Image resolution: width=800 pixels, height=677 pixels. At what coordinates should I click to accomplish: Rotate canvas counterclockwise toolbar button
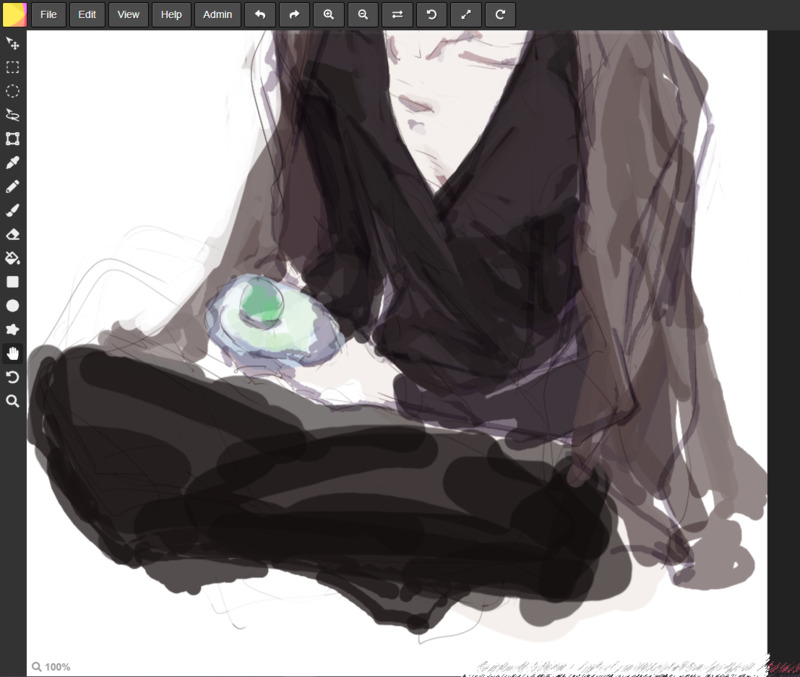pos(432,14)
